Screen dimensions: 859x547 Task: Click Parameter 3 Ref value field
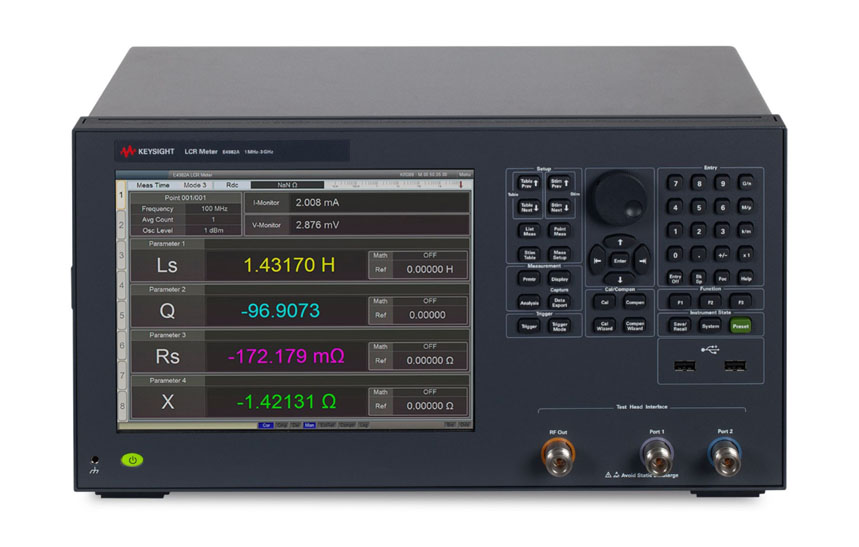[x=429, y=361]
